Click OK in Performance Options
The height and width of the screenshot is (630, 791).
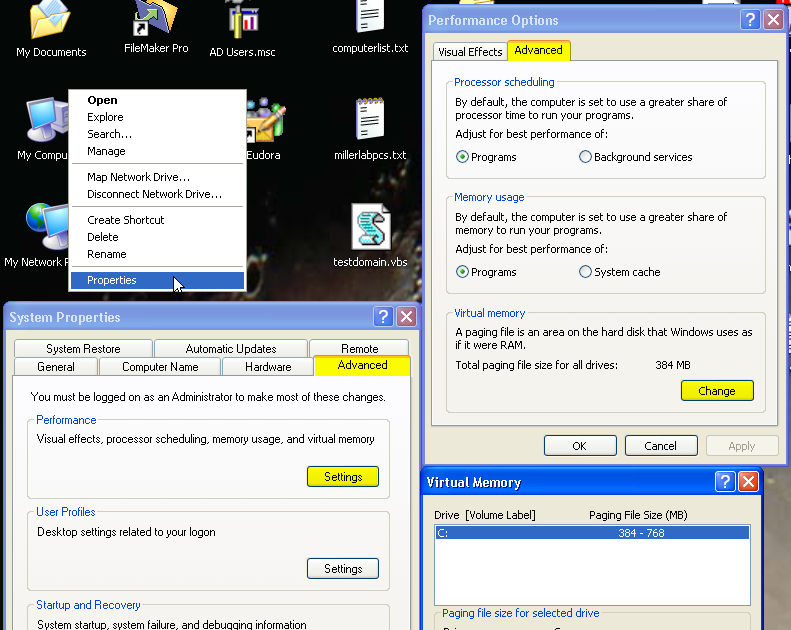tap(580, 446)
